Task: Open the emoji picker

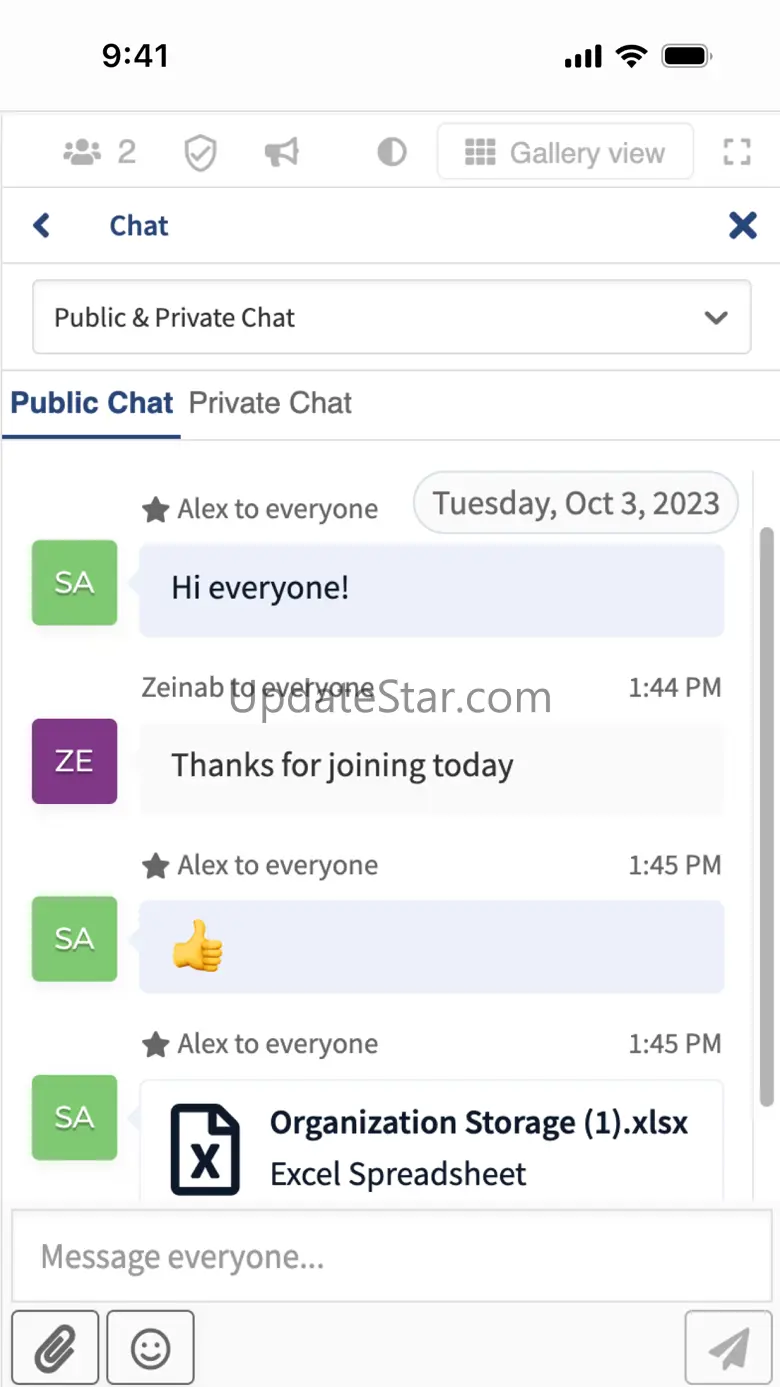Action: click(x=150, y=1348)
